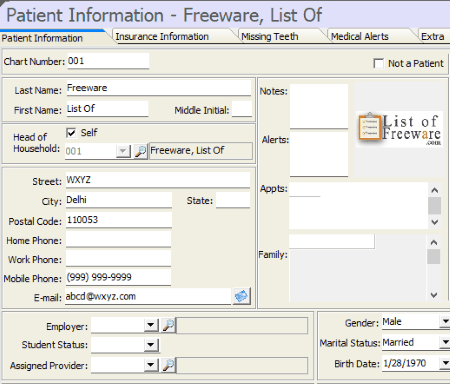The image size is (450, 384).
Task: Click the Chart Number field
Action: point(108,61)
